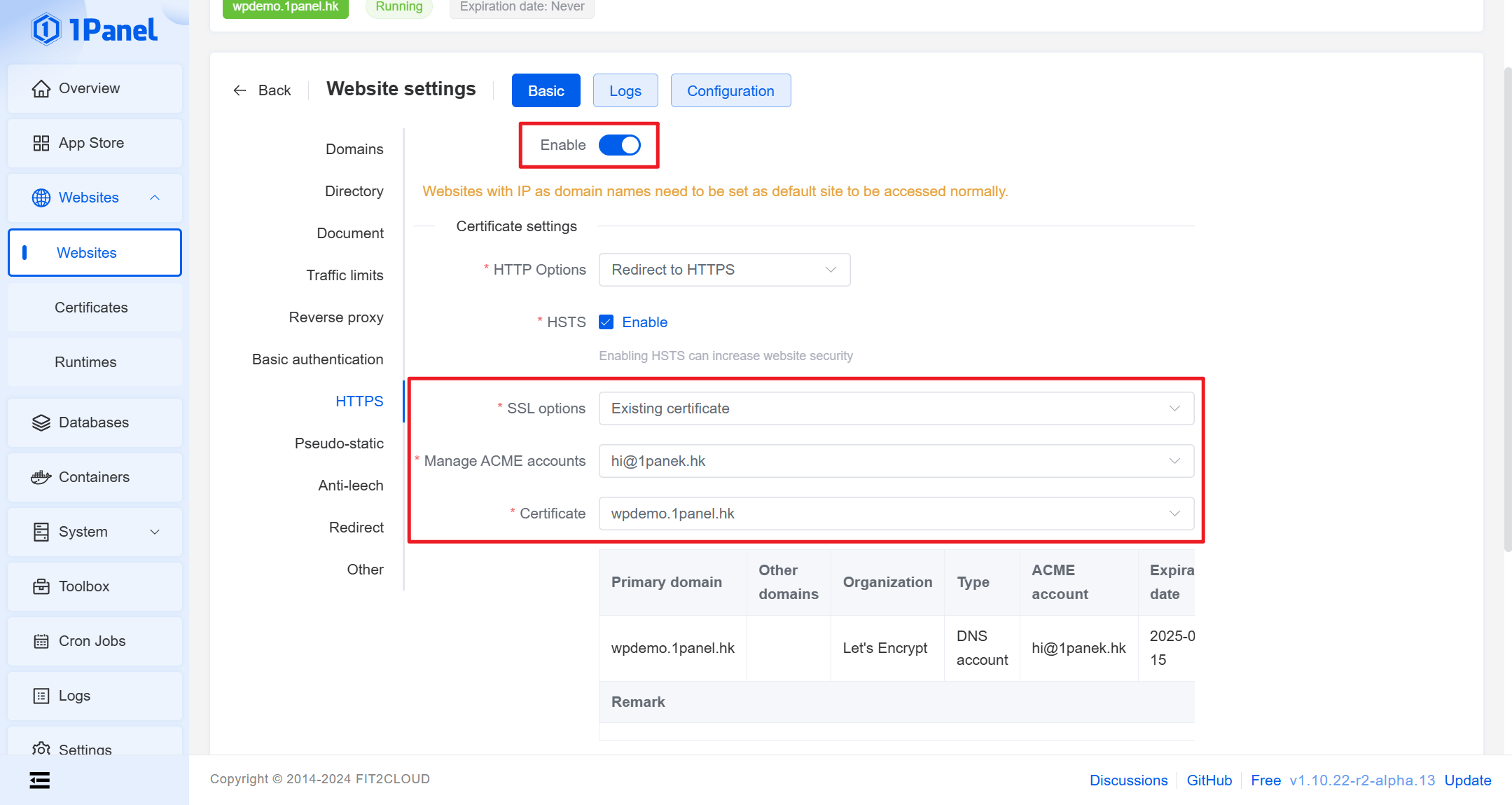Open SSL options dropdown
Viewport: 1512px width, 805px height.
pos(896,408)
